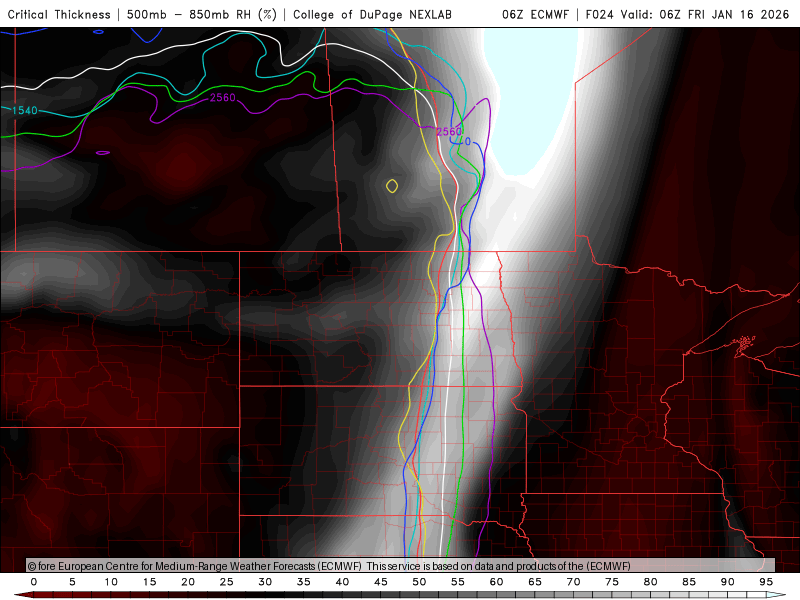
Task: Click the color scale '0' tick label
Action: (x=34, y=582)
